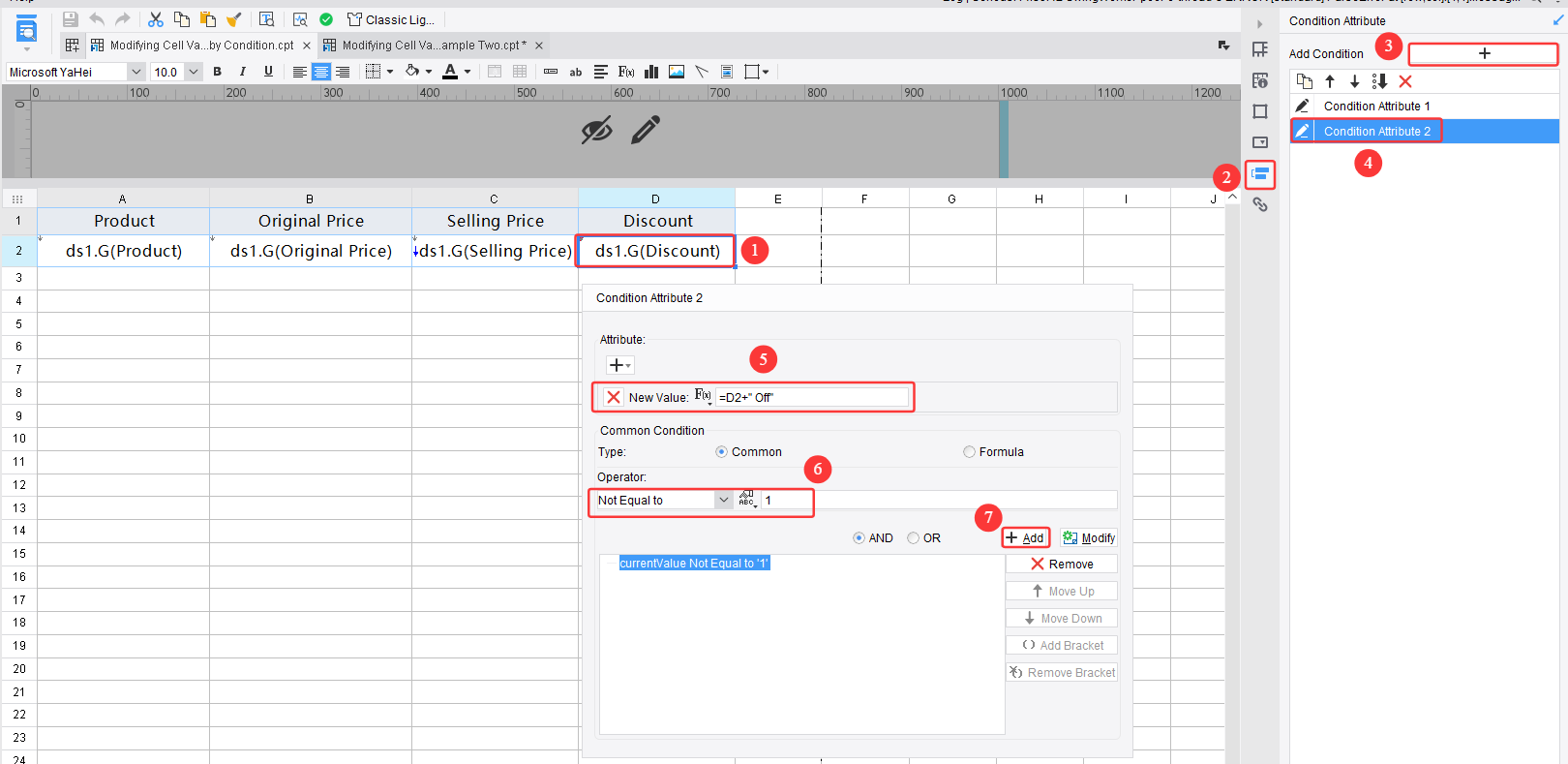The height and width of the screenshot is (764, 1568).
Task: Choose the AND radio option
Action: pos(859,538)
